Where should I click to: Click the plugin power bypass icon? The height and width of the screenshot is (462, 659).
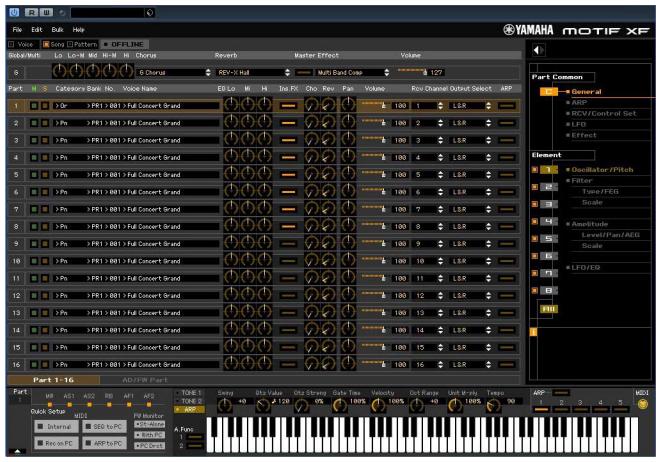pyautogui.click(x=14, y=12)
